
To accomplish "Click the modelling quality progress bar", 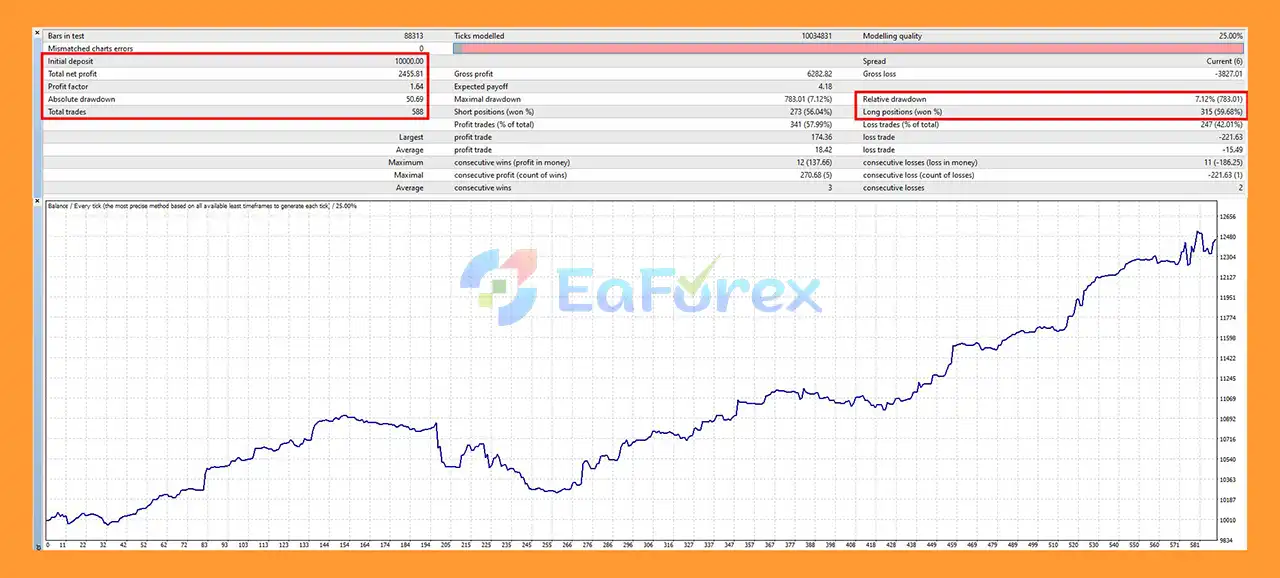I will (848, 48).
